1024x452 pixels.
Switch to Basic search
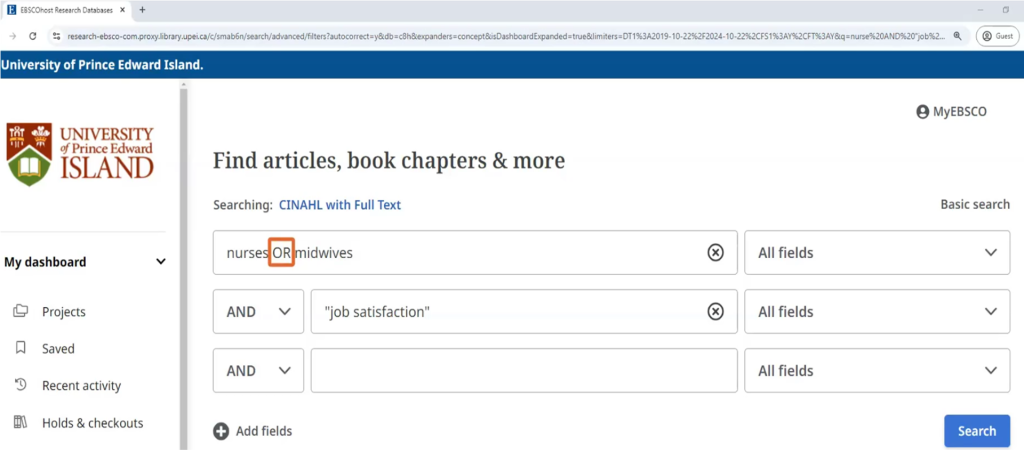click(x=975, y=205)
